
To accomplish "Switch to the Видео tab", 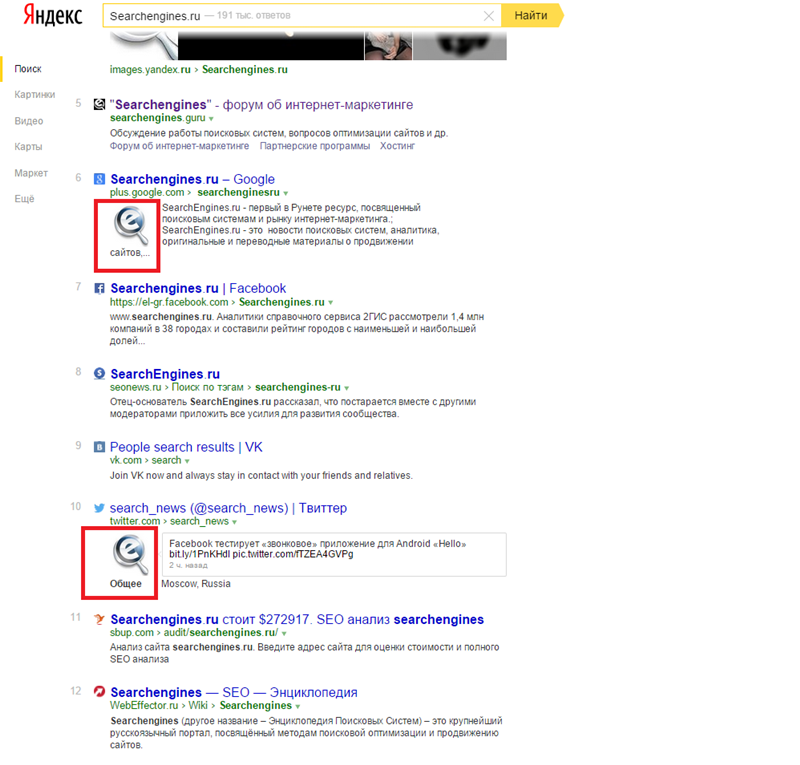I will [29, 121].
